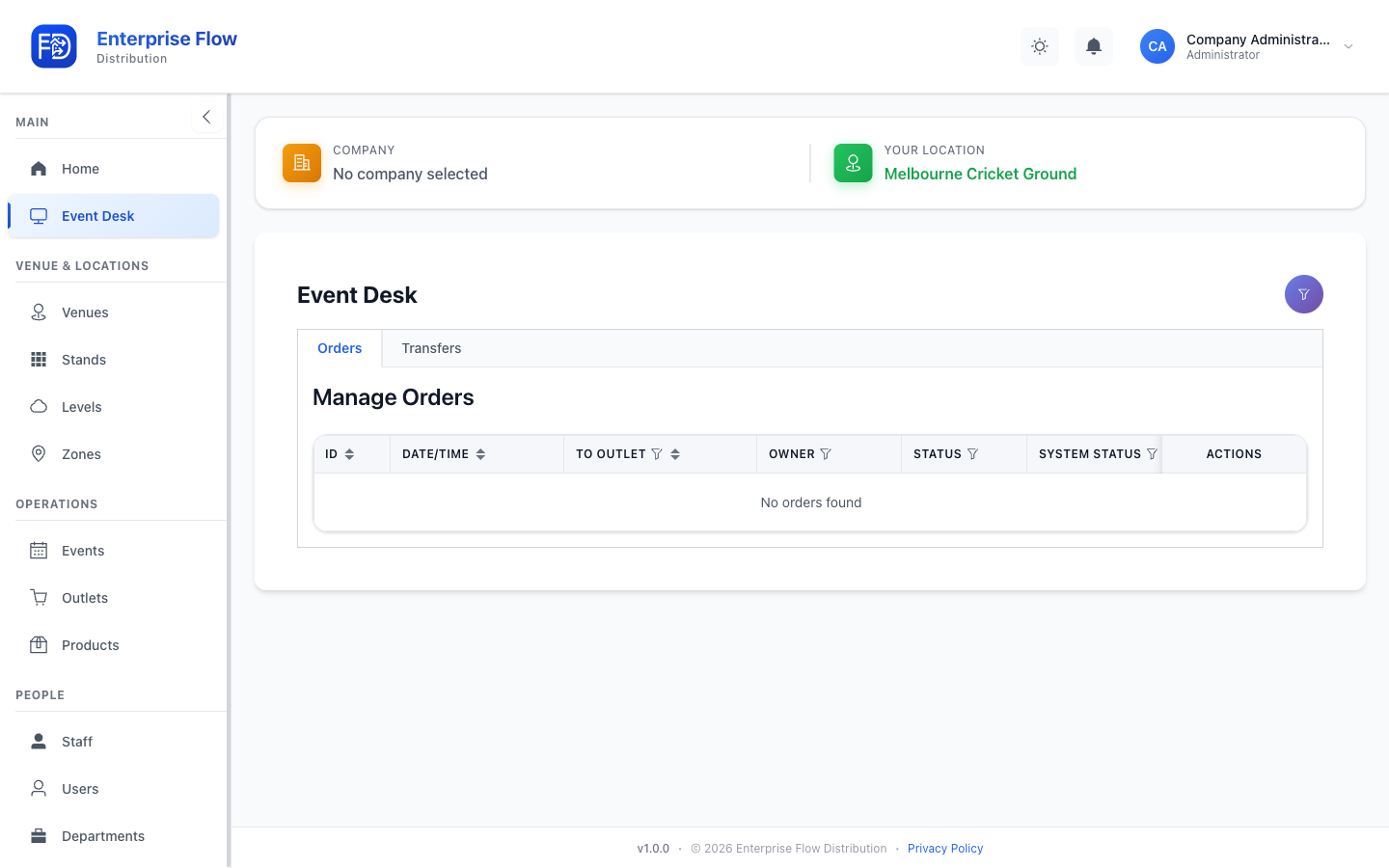Open the Privacy Policy link

[945, 849]
